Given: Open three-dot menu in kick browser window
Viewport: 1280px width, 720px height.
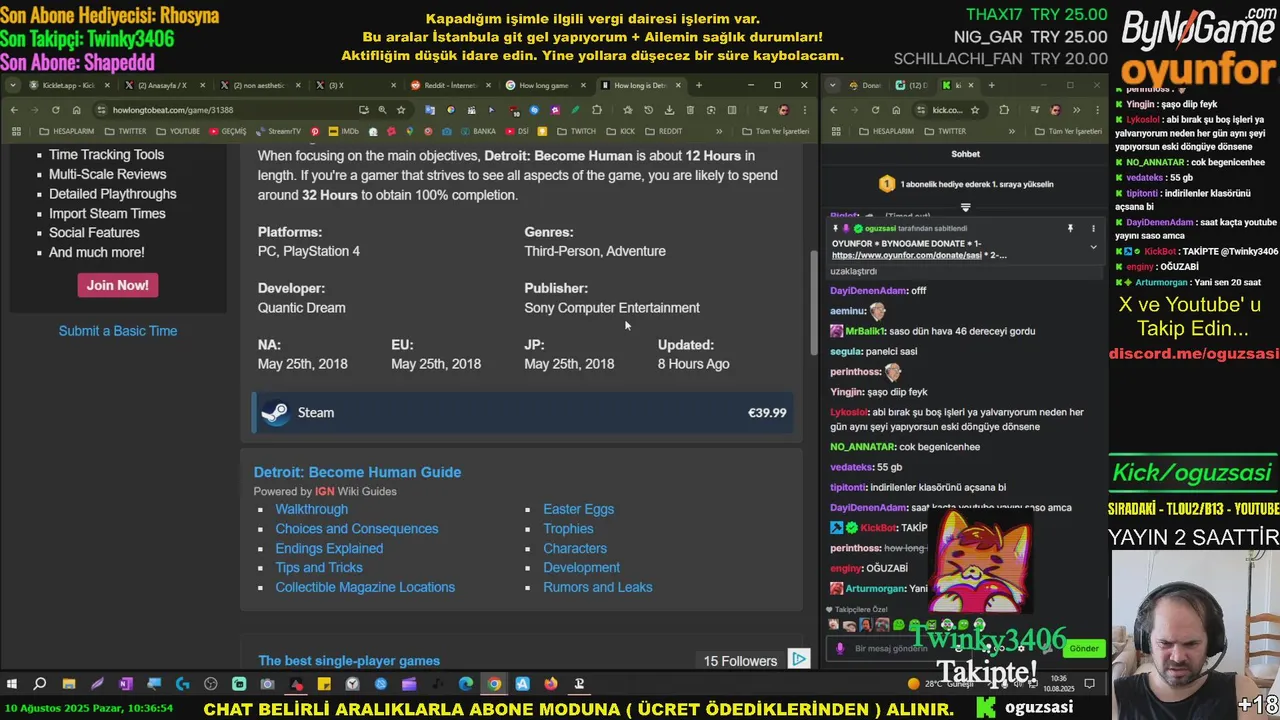Looking at the screenshot, I should [x=1098, y=110].
